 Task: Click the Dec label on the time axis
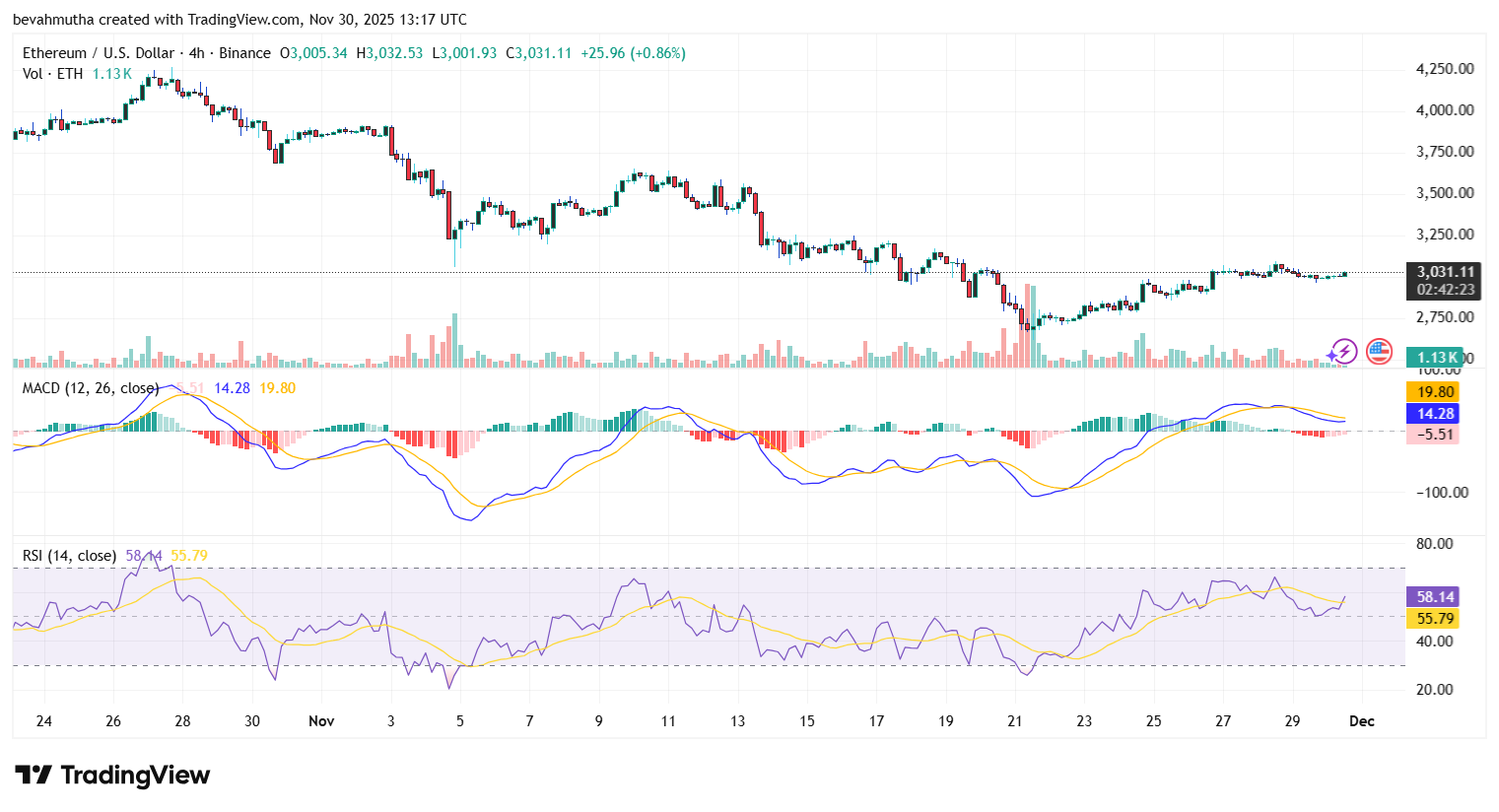1363,720
